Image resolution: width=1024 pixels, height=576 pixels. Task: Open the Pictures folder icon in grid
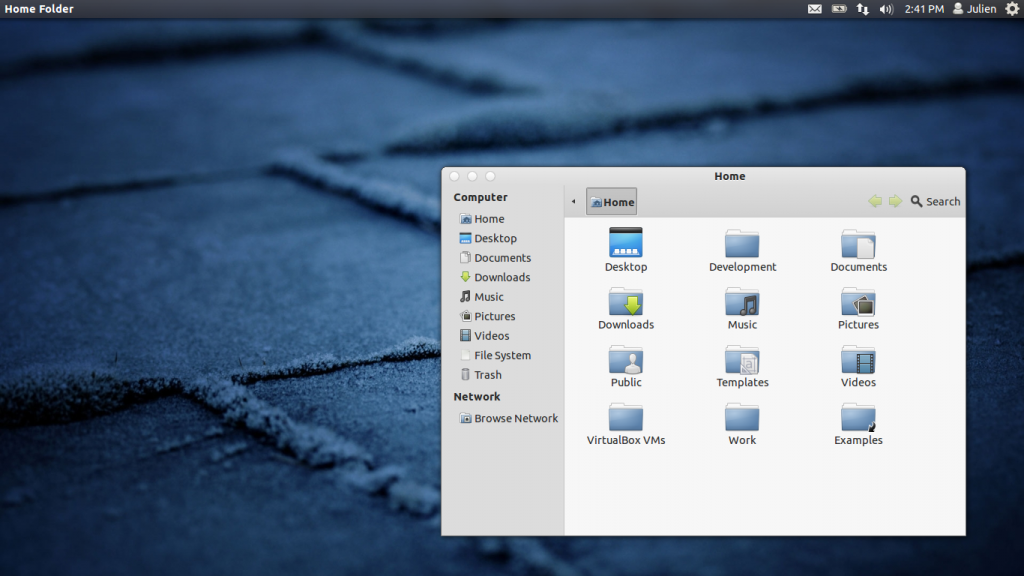858,301
